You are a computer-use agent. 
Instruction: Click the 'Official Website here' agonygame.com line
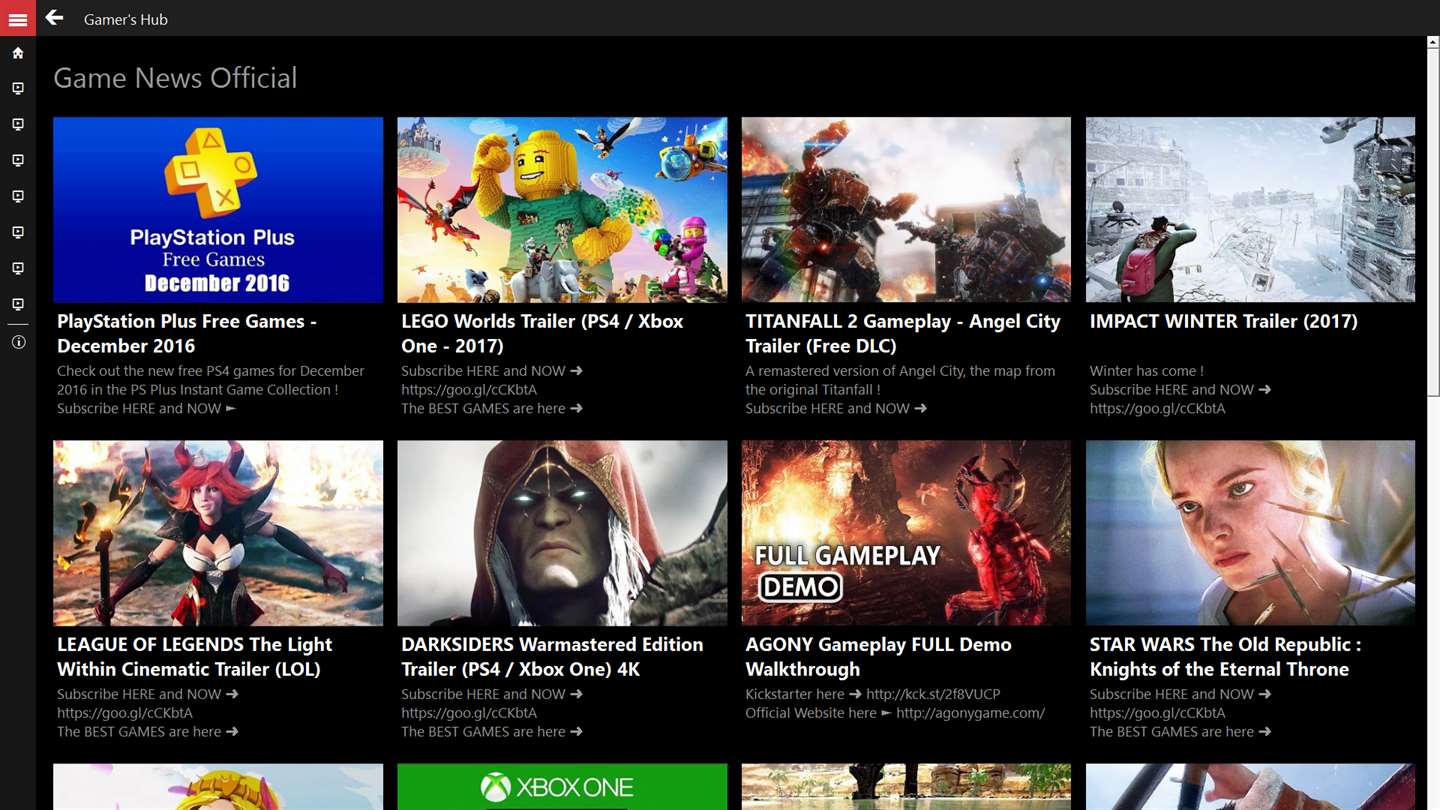(x=895, y=713)
